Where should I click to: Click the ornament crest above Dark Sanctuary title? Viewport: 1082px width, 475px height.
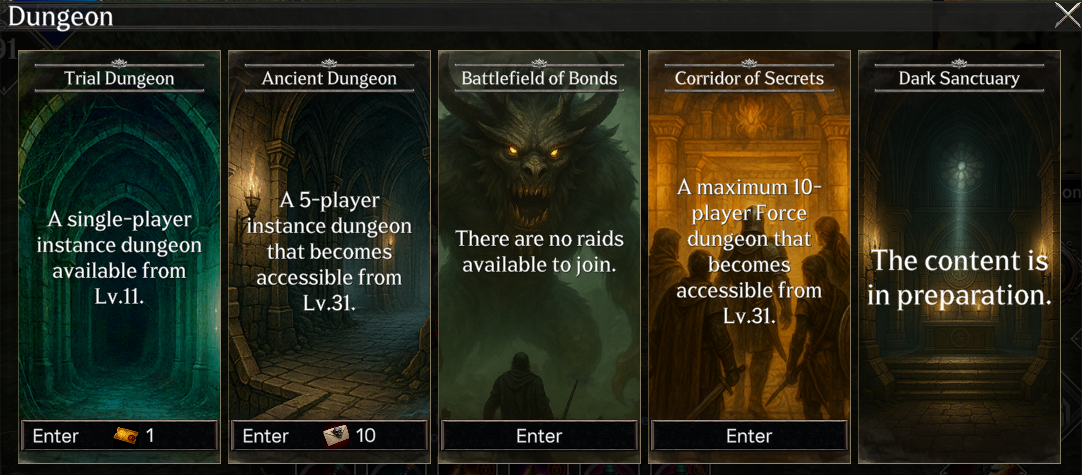pos(958,63)
